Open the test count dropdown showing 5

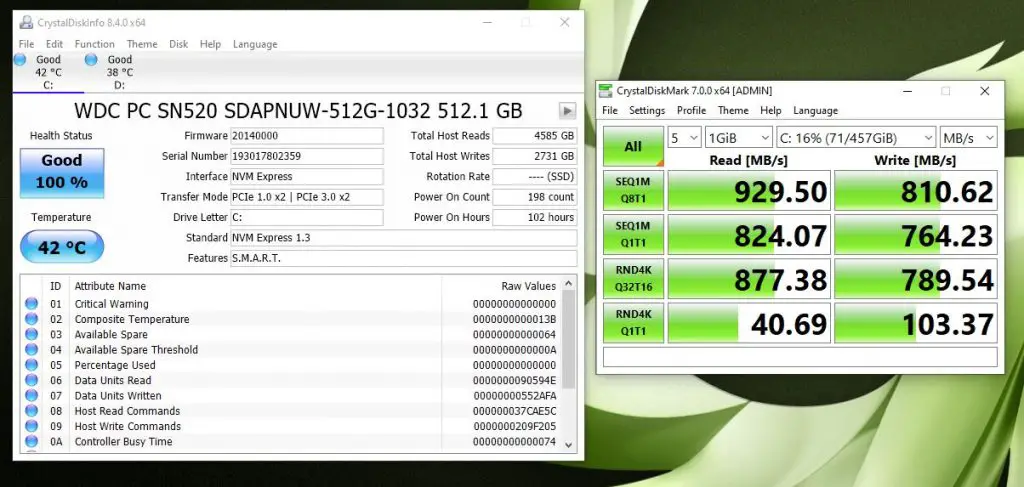click(684, 138)
